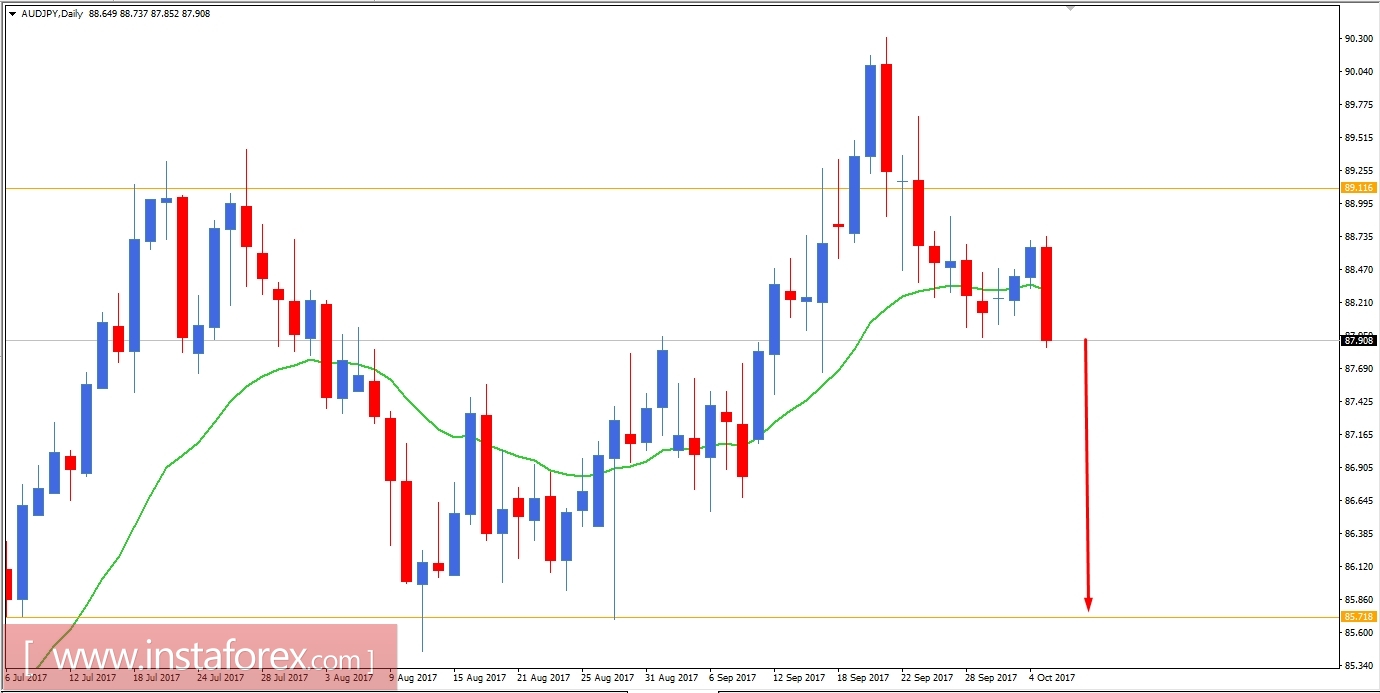Select the tall bullish candle near 18 Sep
Image resolution: width=1380 pixels, height=693 pixels.
(871, 110)
